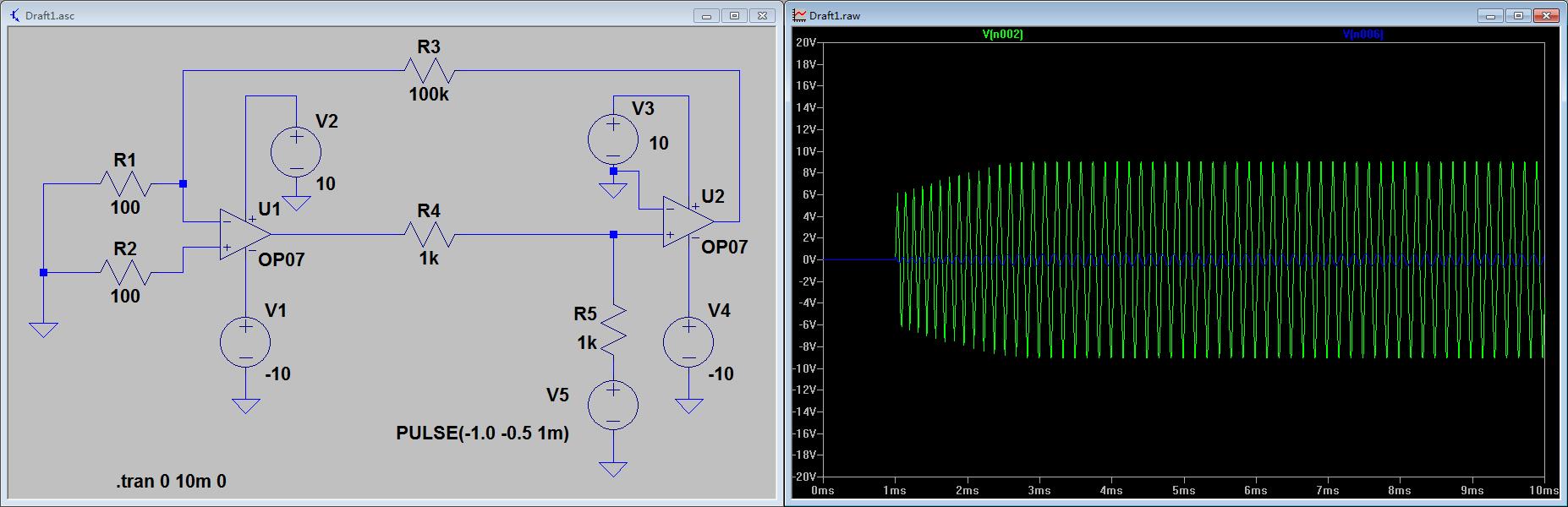This screenshot has height=507, width=1568.
Task: Minimize the Draft1.asc schematic window
Action: tap(706, 15)
